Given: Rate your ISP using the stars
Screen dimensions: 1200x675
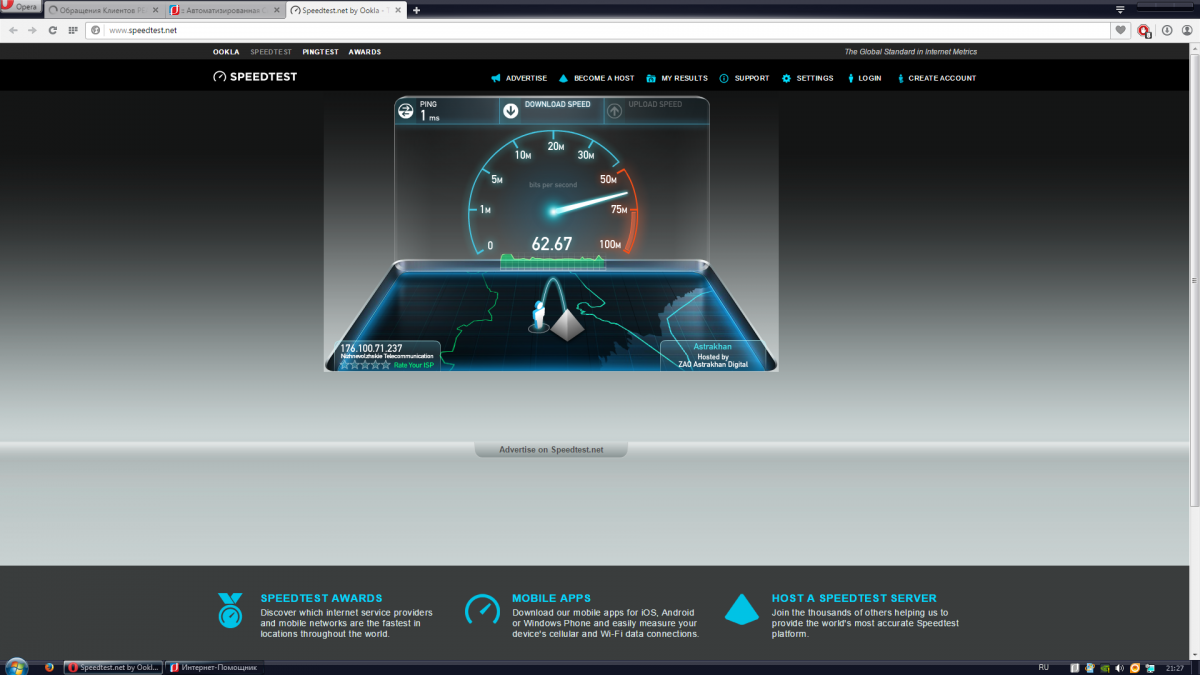Looking at the screenshot, I should (364, 365).
